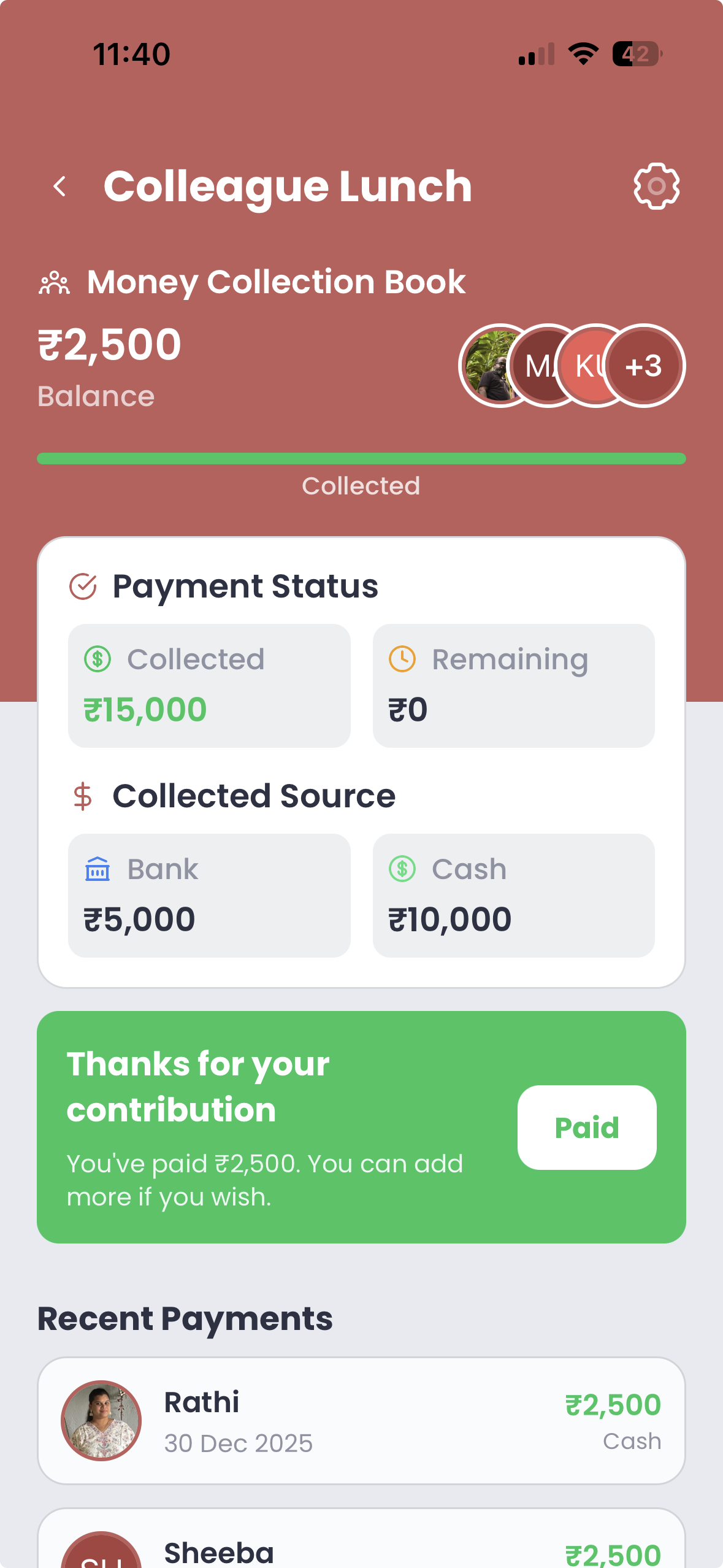Viewport: 723px width, 1568px height.
Task: Tap the Payment Status checkmark icon
Action: (x=83, y=586)
